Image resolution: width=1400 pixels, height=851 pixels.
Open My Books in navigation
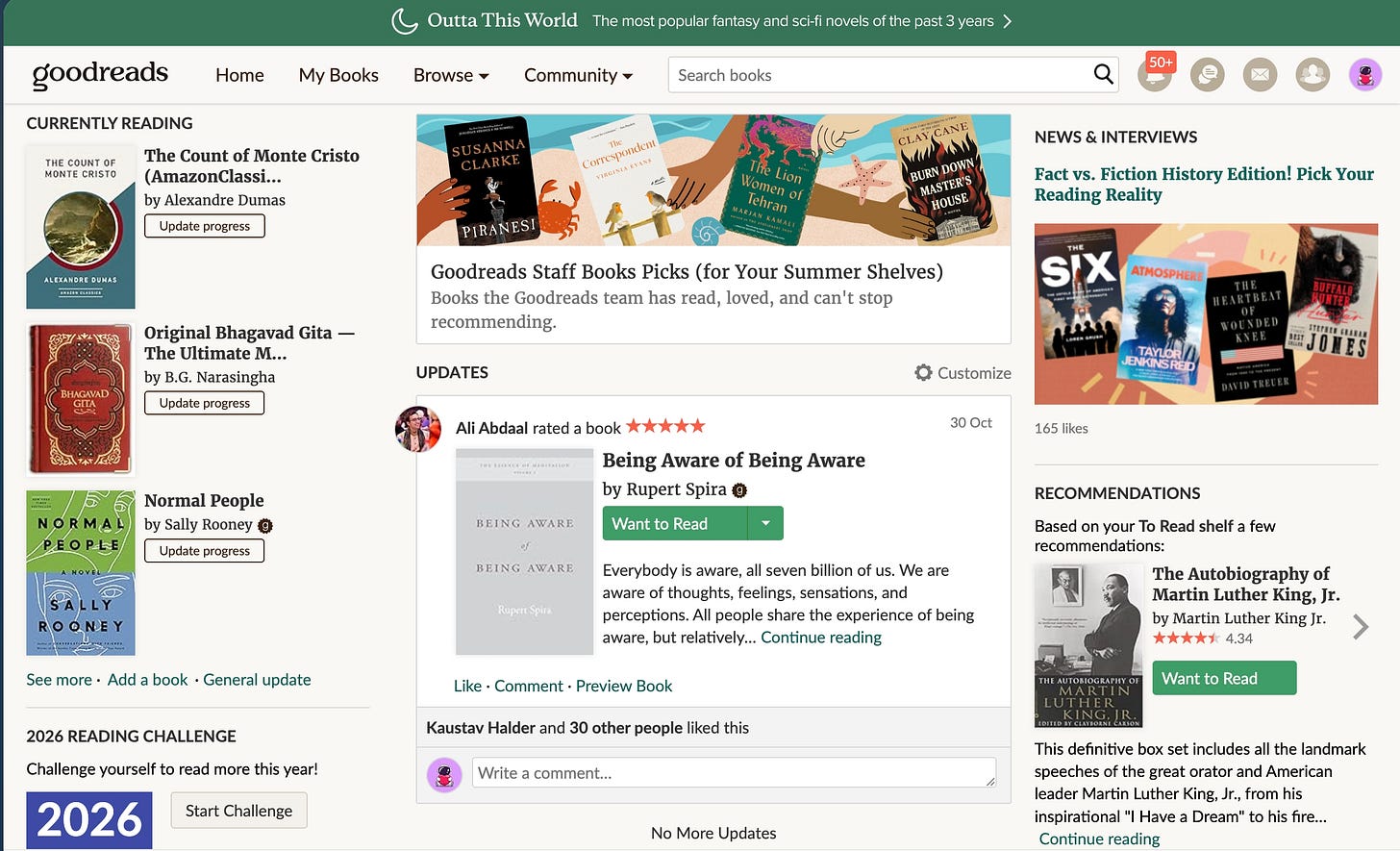pyautogui.click(x=338, y=75)
